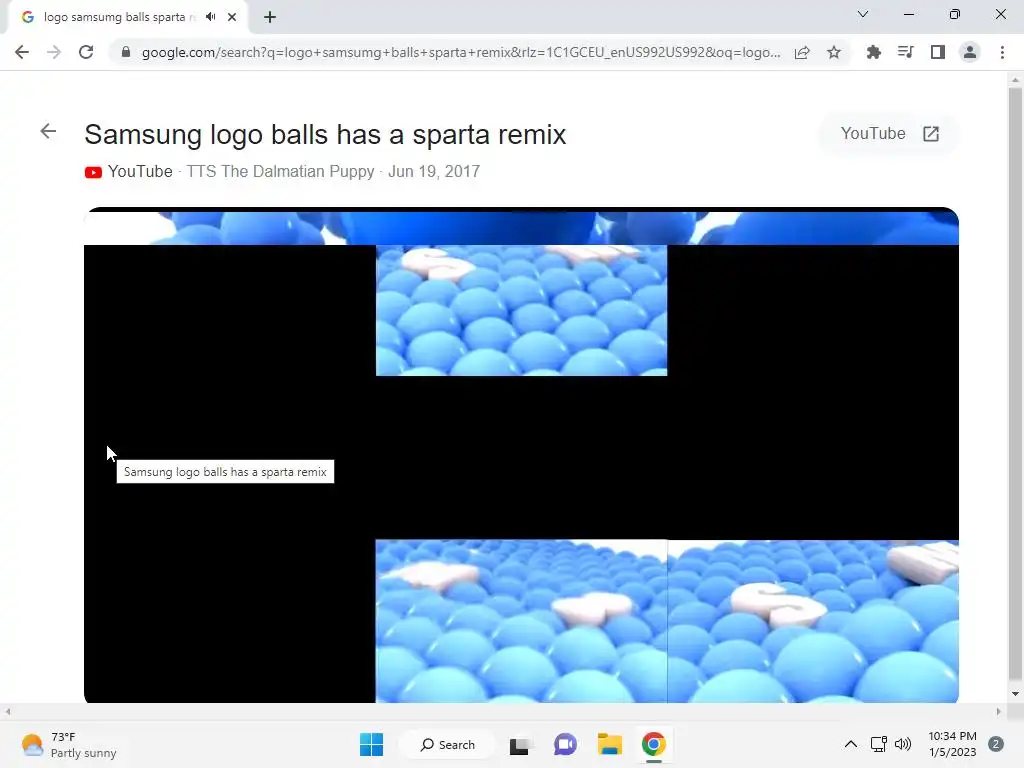
Task: Click the video player area
Action: (521, 455)
